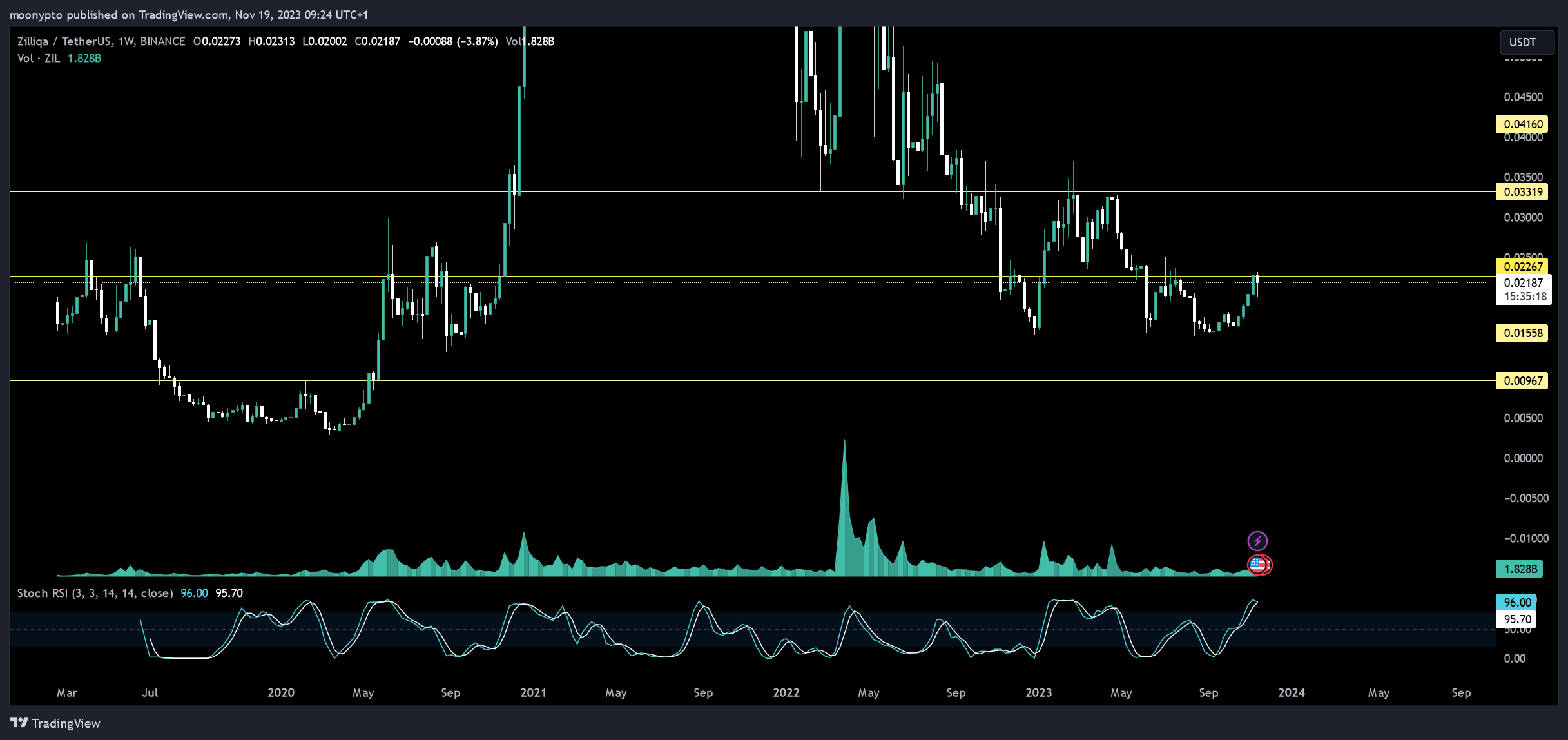Image resolution: width=1568 pixels, height=740 pixels.
Task: Click the 0.03000 price scale label
Action: click(1524, 217)
